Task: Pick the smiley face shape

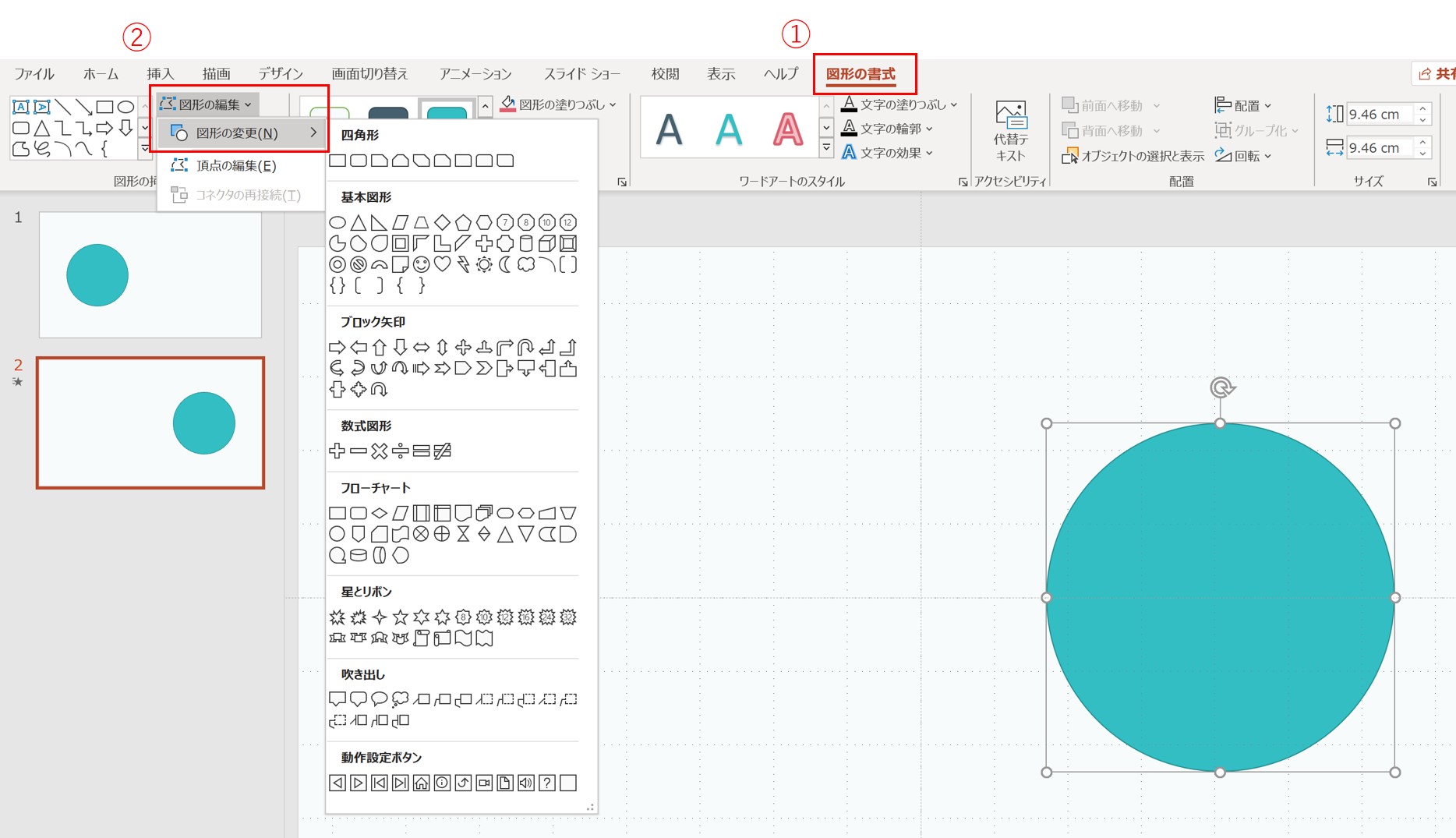Action: pyautogui.click(x=421, y=264)
